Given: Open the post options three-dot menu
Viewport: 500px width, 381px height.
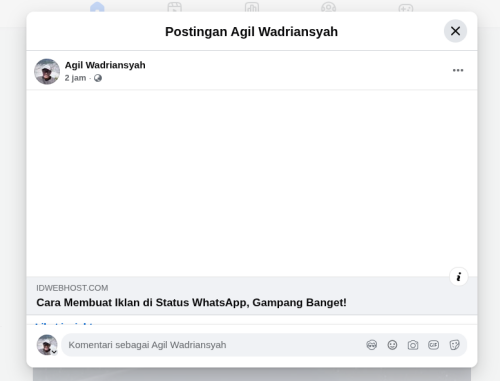Looking at the screenshot, I should click(458, 70).
